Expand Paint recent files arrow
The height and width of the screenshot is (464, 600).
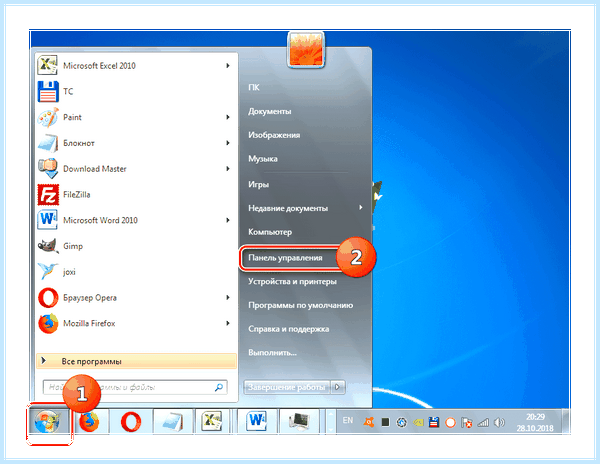coord(228,117)
